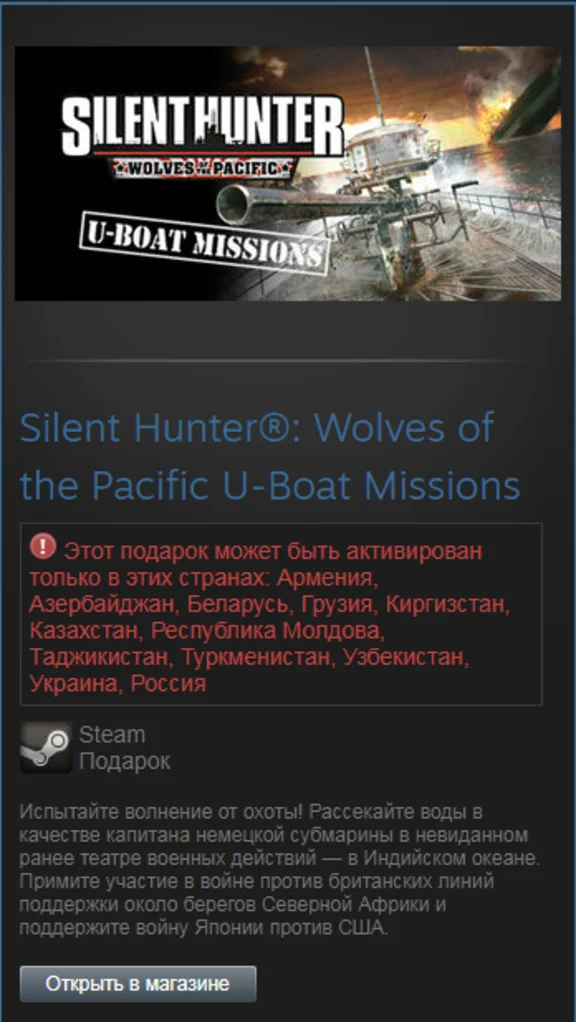Viewport: 576px width, 1022px height.
Task: Click the 'Испытайте волнение от охоты!' description sentence
Action: click(162, 813)
